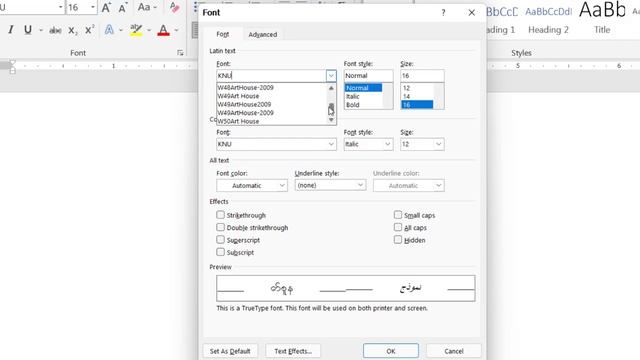The height and width of the screenshot is (360, 640).
Task: Select size 12 in size list
Action: (x=406, y=88)
